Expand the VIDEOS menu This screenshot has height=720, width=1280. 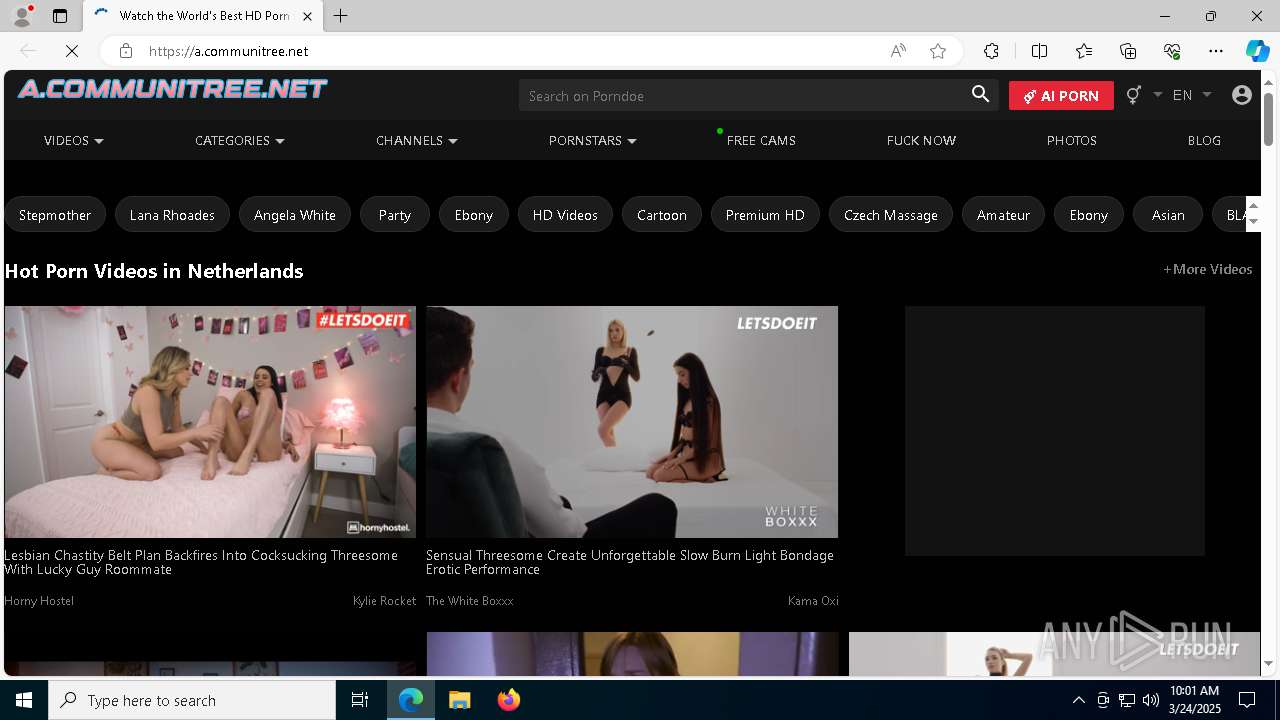(73, 141)
